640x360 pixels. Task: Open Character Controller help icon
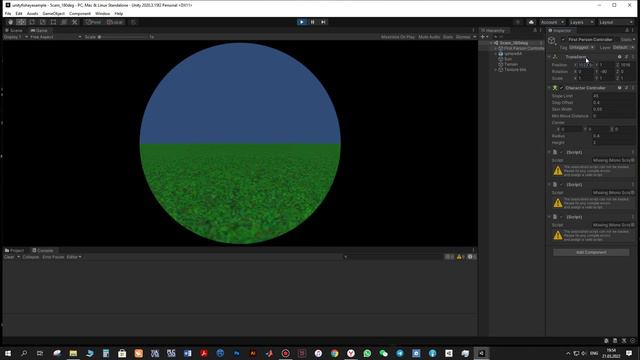pyautogui.click(x=620, y=88)
